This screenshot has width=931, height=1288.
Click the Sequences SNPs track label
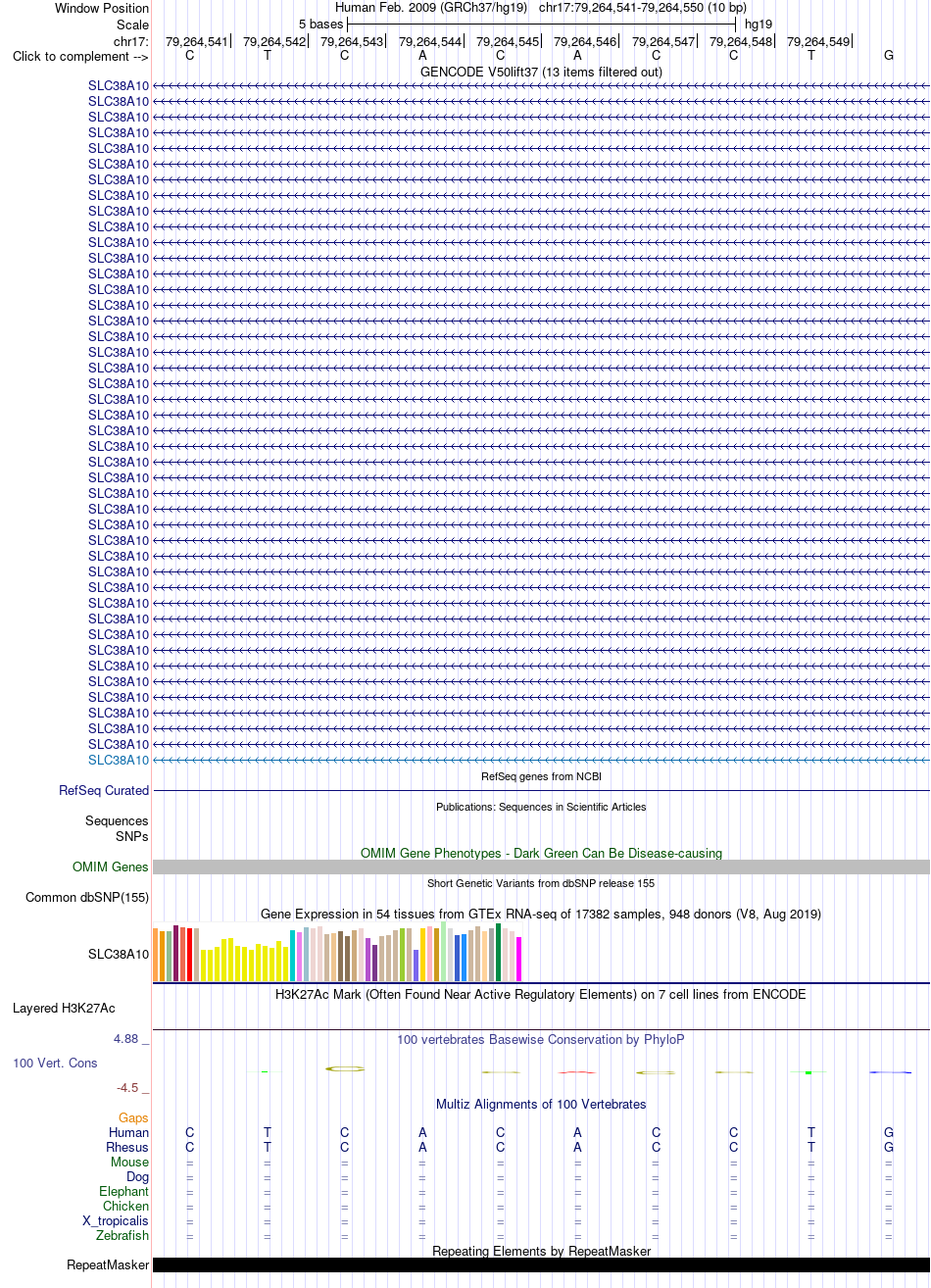117,828
